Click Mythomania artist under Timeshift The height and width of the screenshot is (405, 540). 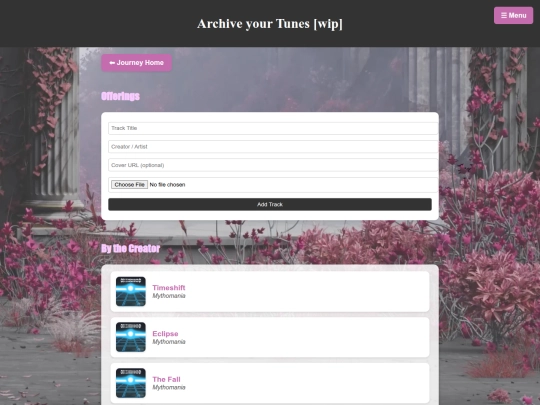tap(169, 296)
